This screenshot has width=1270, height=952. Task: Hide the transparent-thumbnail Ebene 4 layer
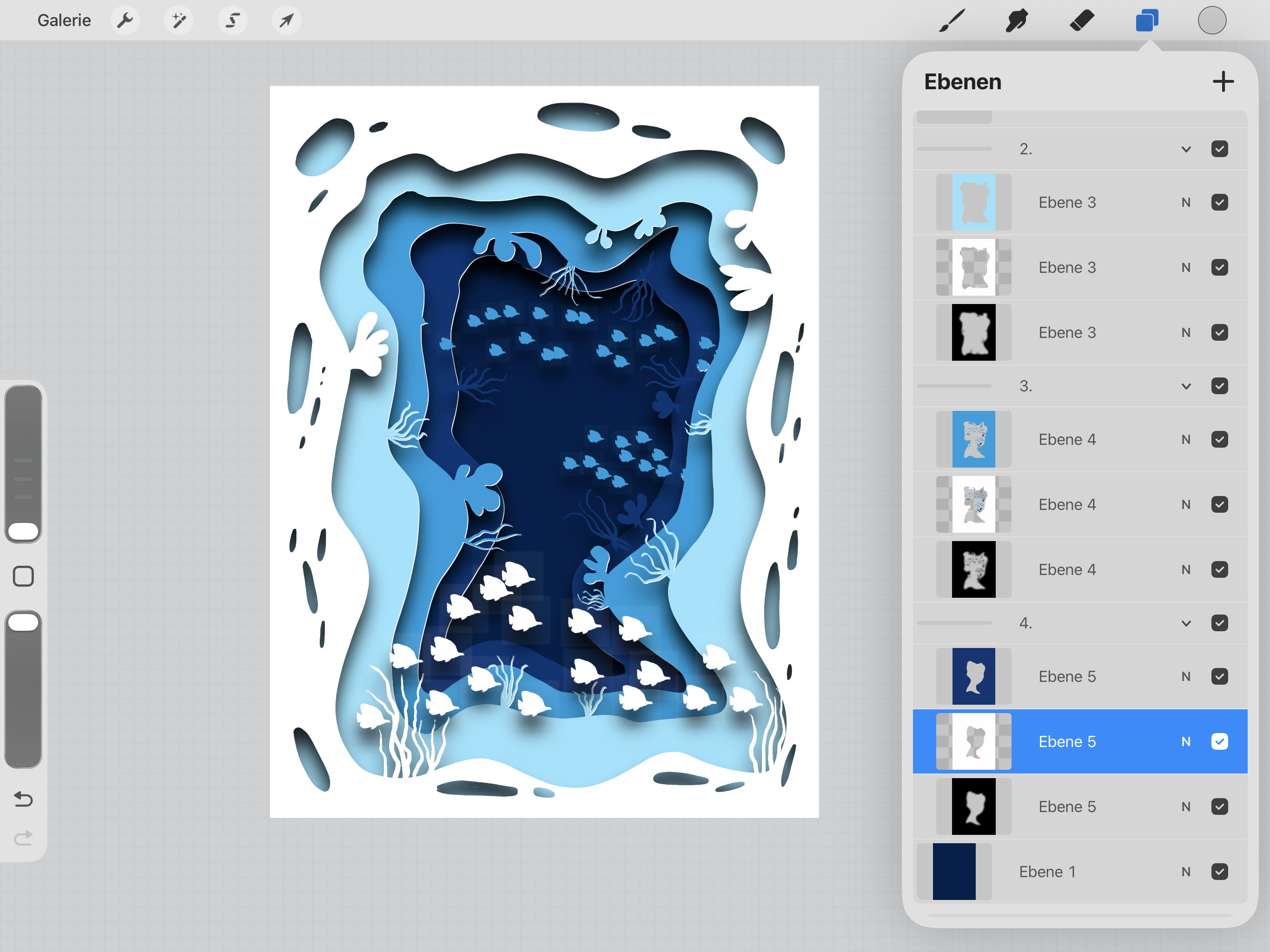point(1219,505)
